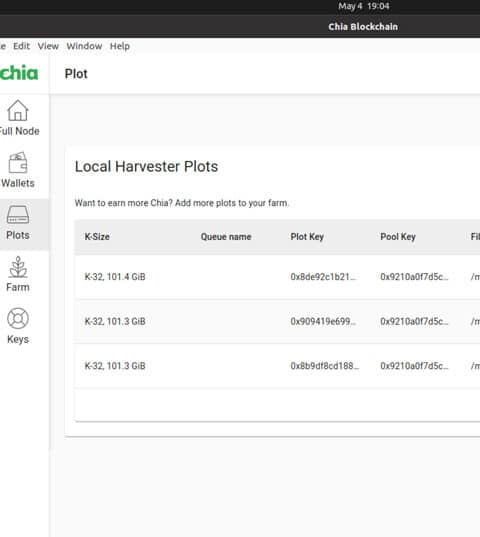480x537 pixels.
Task: Open the Help menu
Action: (120, 46)
